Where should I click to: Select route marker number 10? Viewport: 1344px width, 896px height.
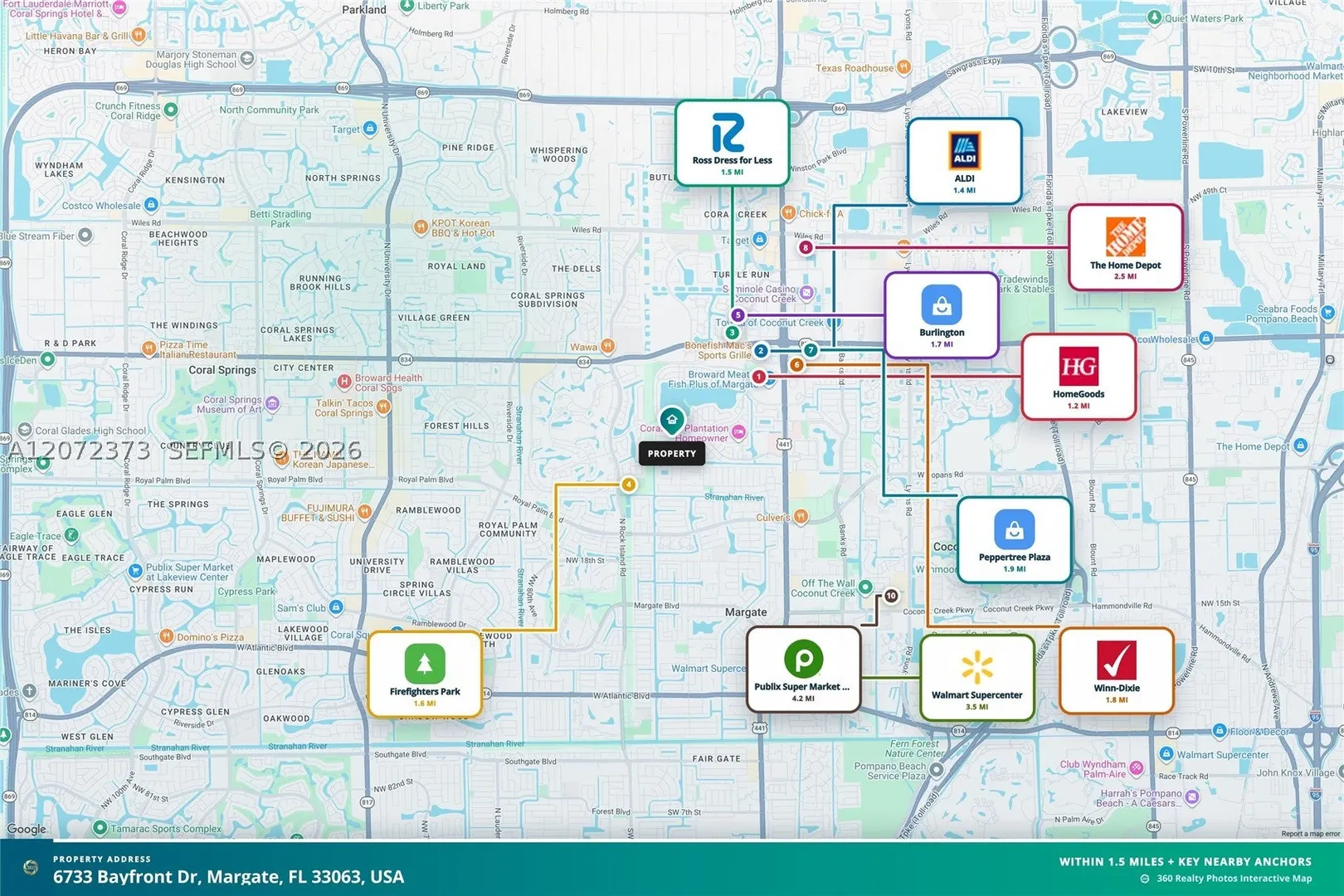pos(891,596)
